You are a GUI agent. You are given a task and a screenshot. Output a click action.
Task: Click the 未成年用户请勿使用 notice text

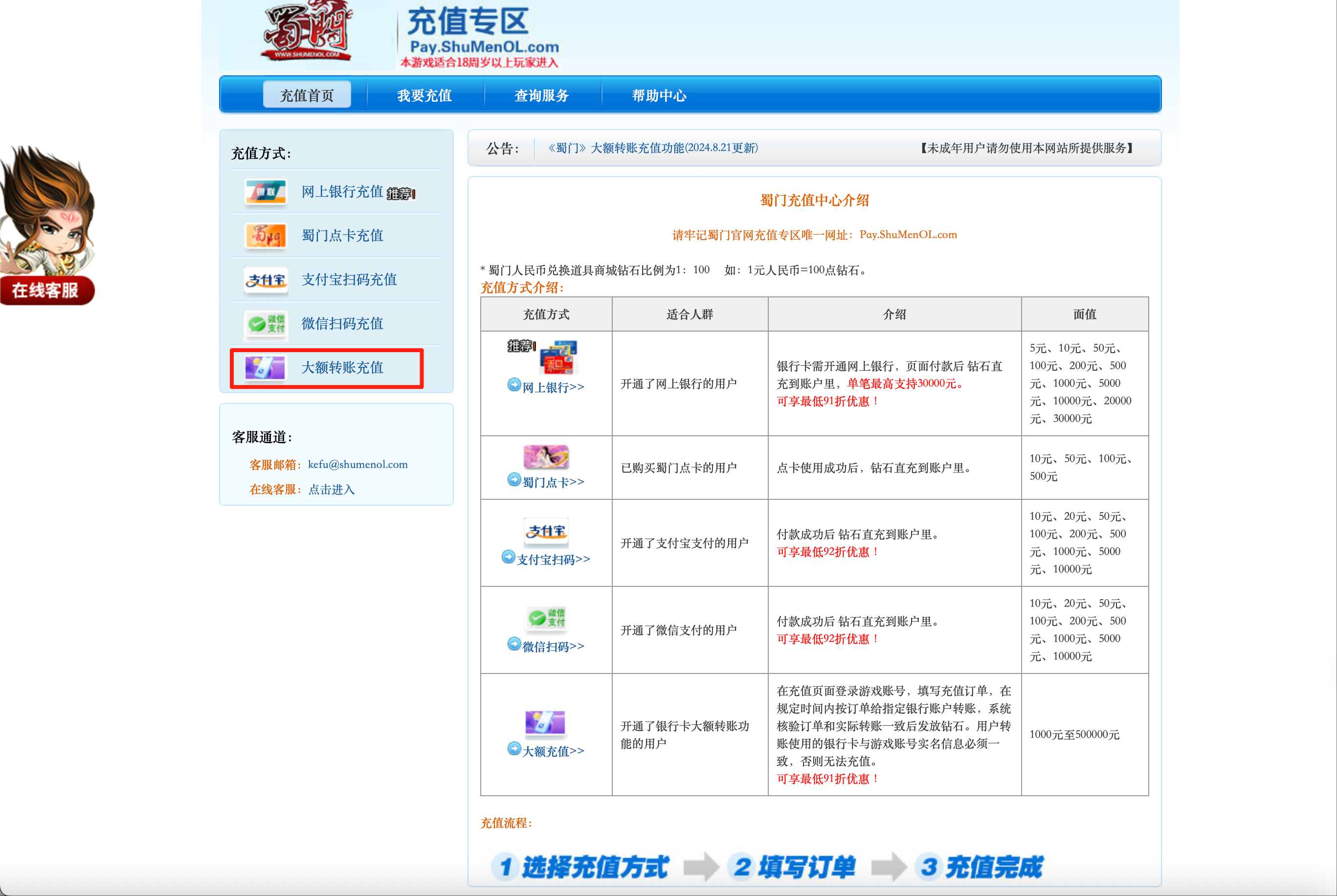1026,148
